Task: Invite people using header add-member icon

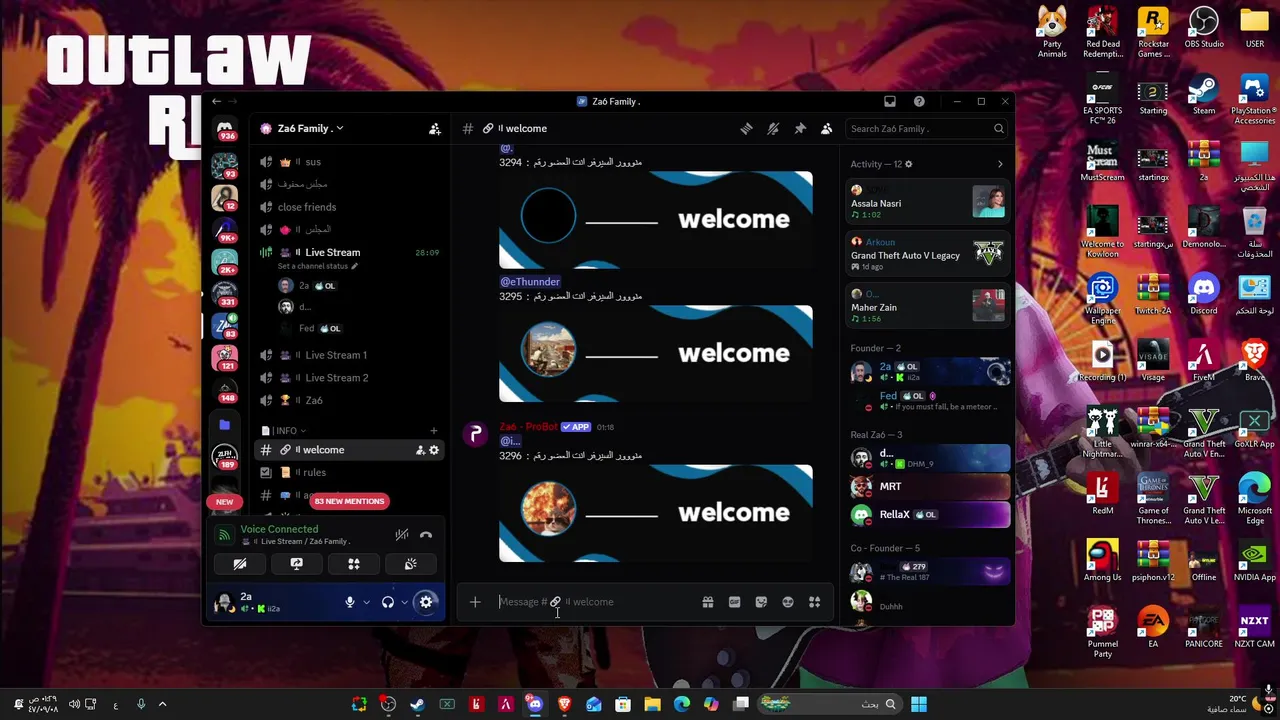Action: pyautogui.click(x=435, y=128)
